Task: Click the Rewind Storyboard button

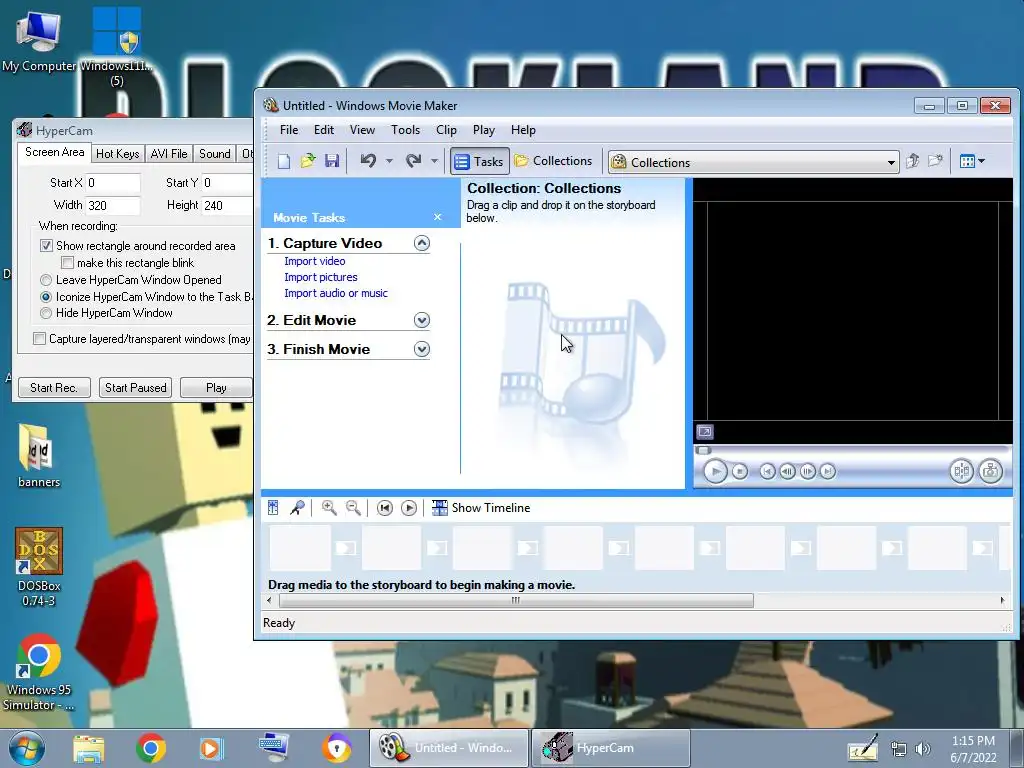Action: (385, 508)
